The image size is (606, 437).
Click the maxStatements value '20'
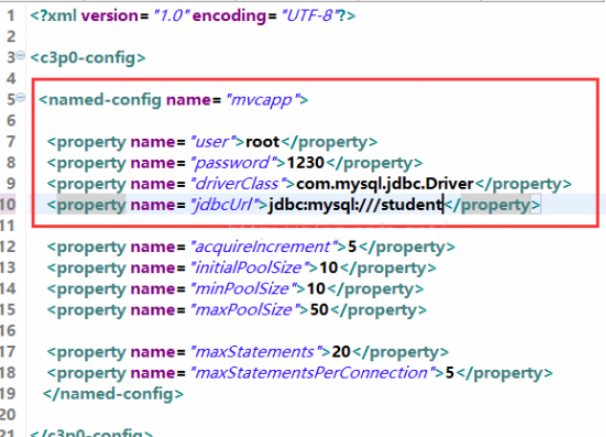pyautogui.click(x=341, y=352)
